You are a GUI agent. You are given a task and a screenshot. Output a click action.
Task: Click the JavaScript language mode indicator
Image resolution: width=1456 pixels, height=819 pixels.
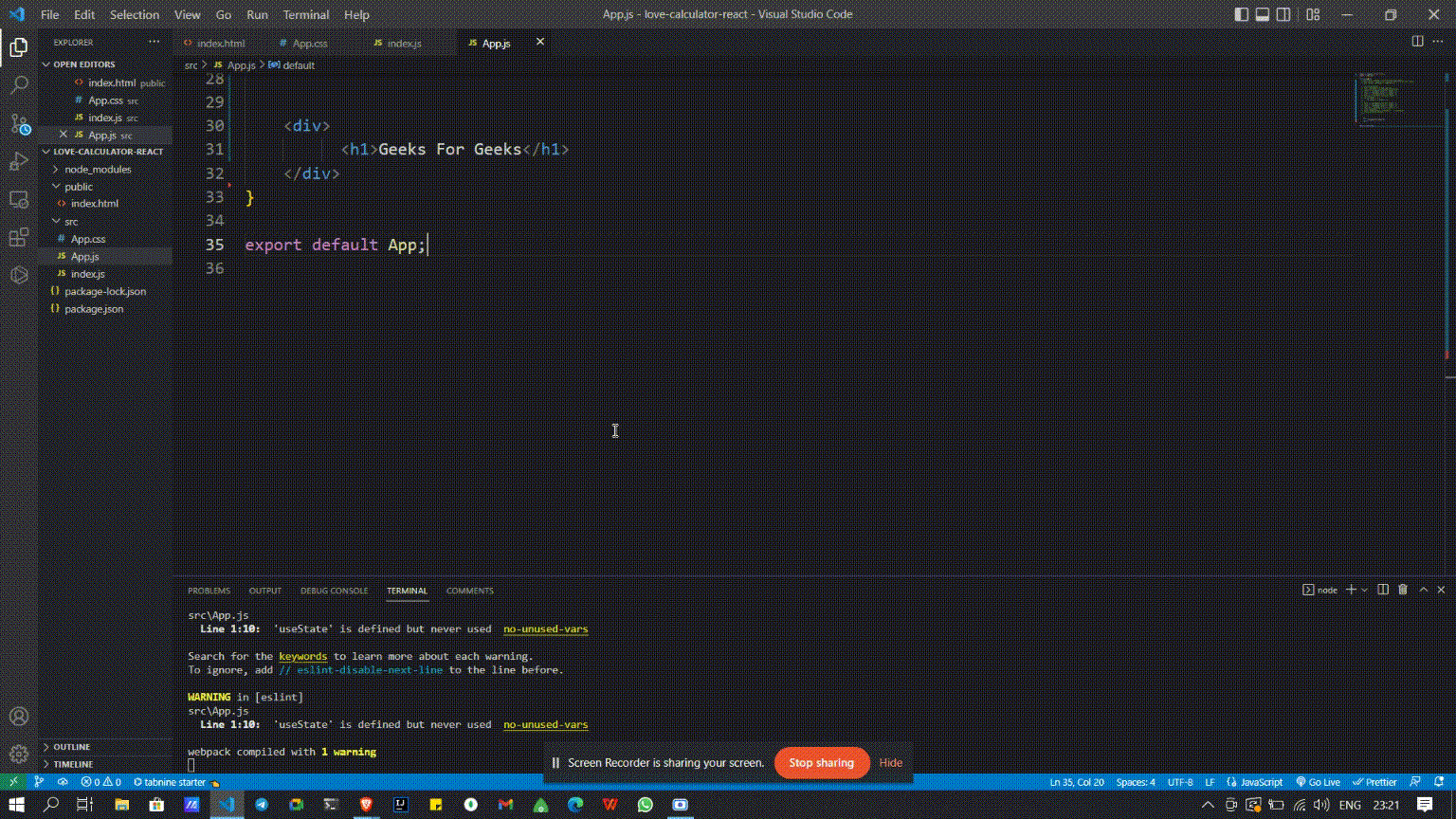[x=1255, y=782]
